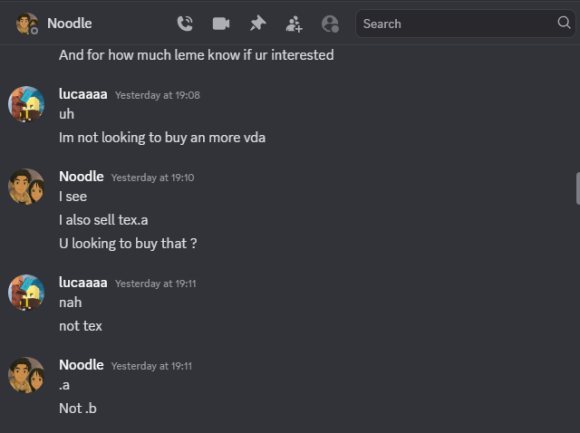Click Noodle username at 19:10

click(x=81, y=177)
